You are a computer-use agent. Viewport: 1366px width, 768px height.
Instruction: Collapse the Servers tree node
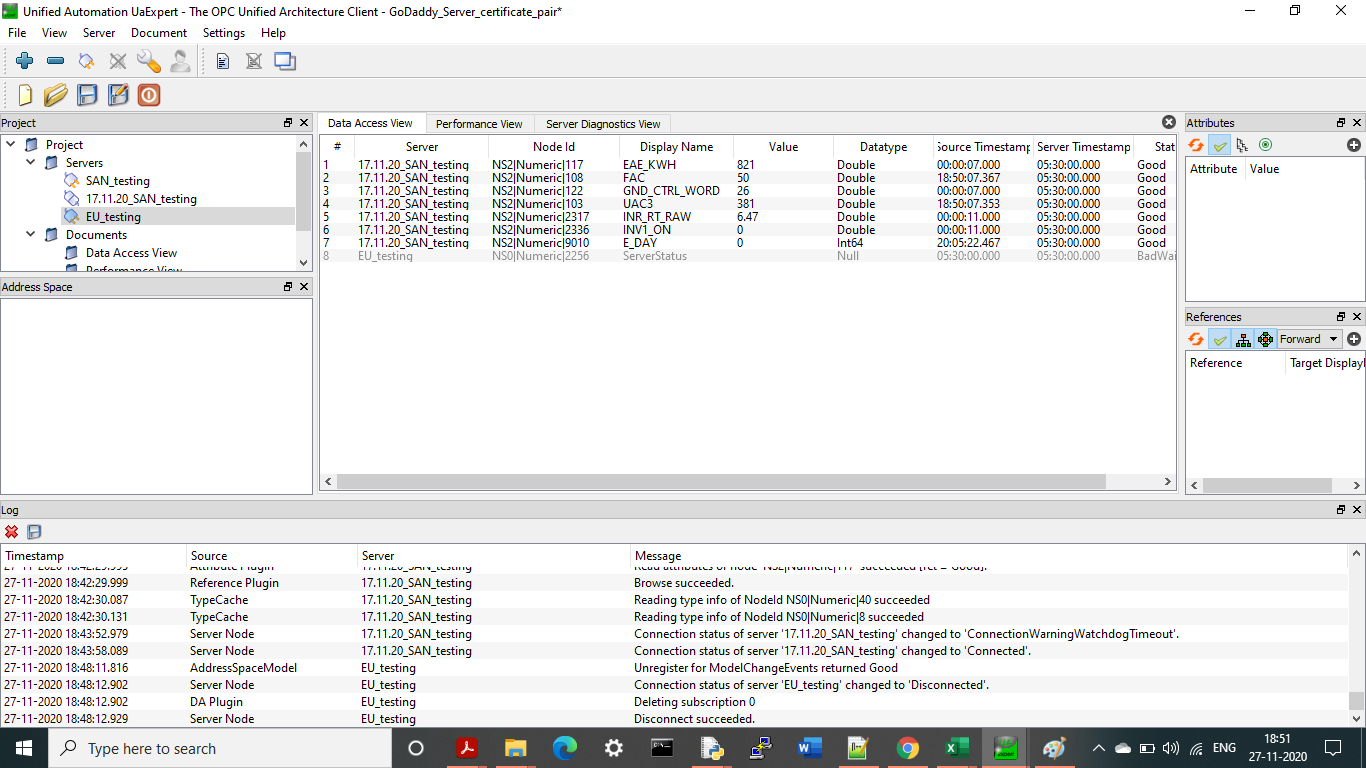tap(29, 162)
